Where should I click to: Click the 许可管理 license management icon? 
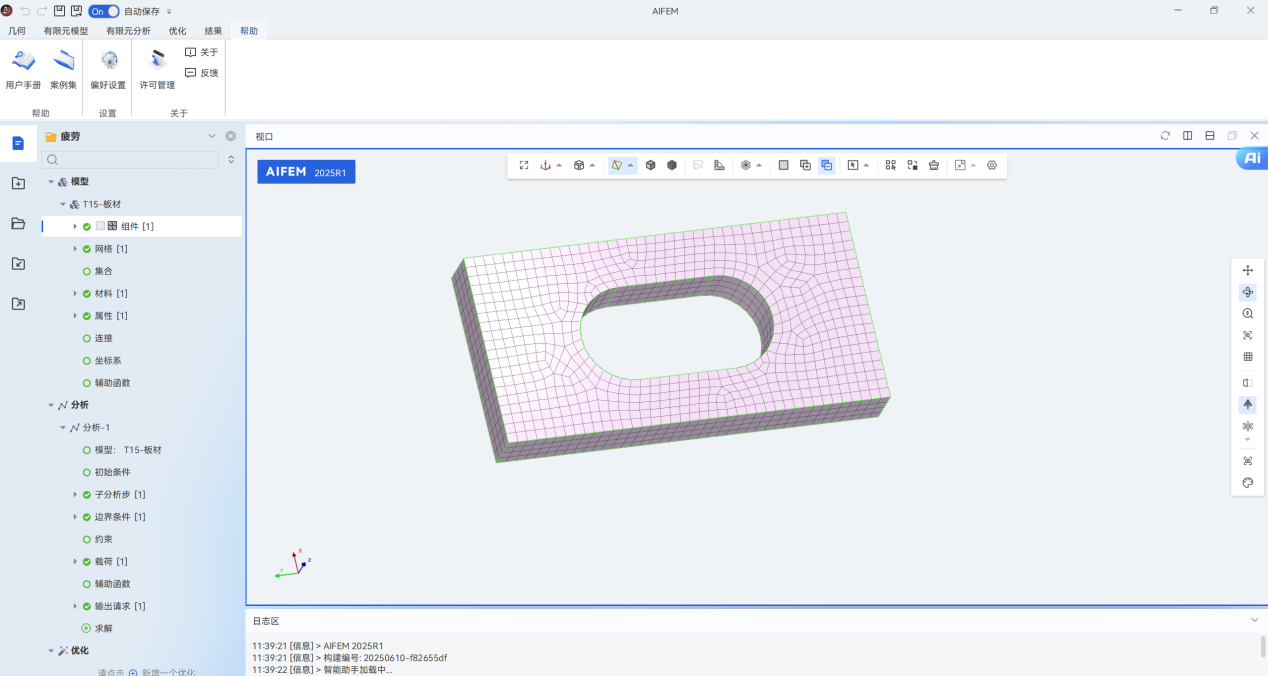[157, 68]
